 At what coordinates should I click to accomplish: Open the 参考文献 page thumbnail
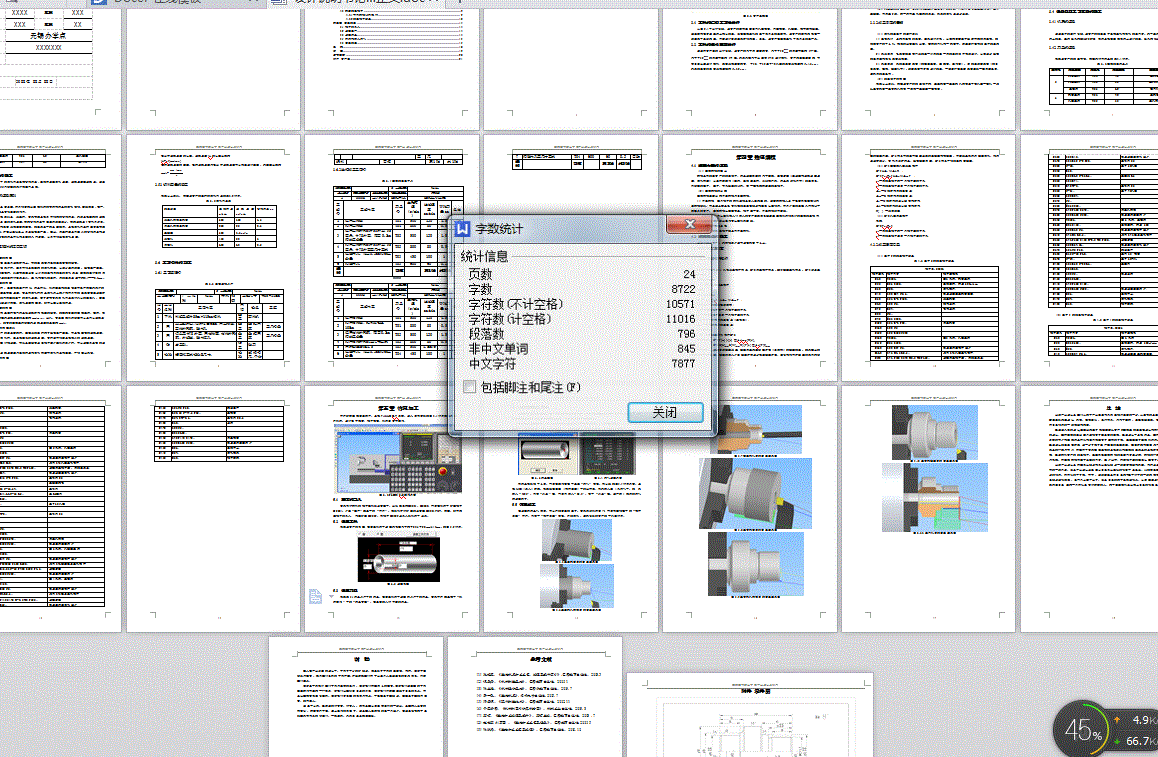coord(535,696)
